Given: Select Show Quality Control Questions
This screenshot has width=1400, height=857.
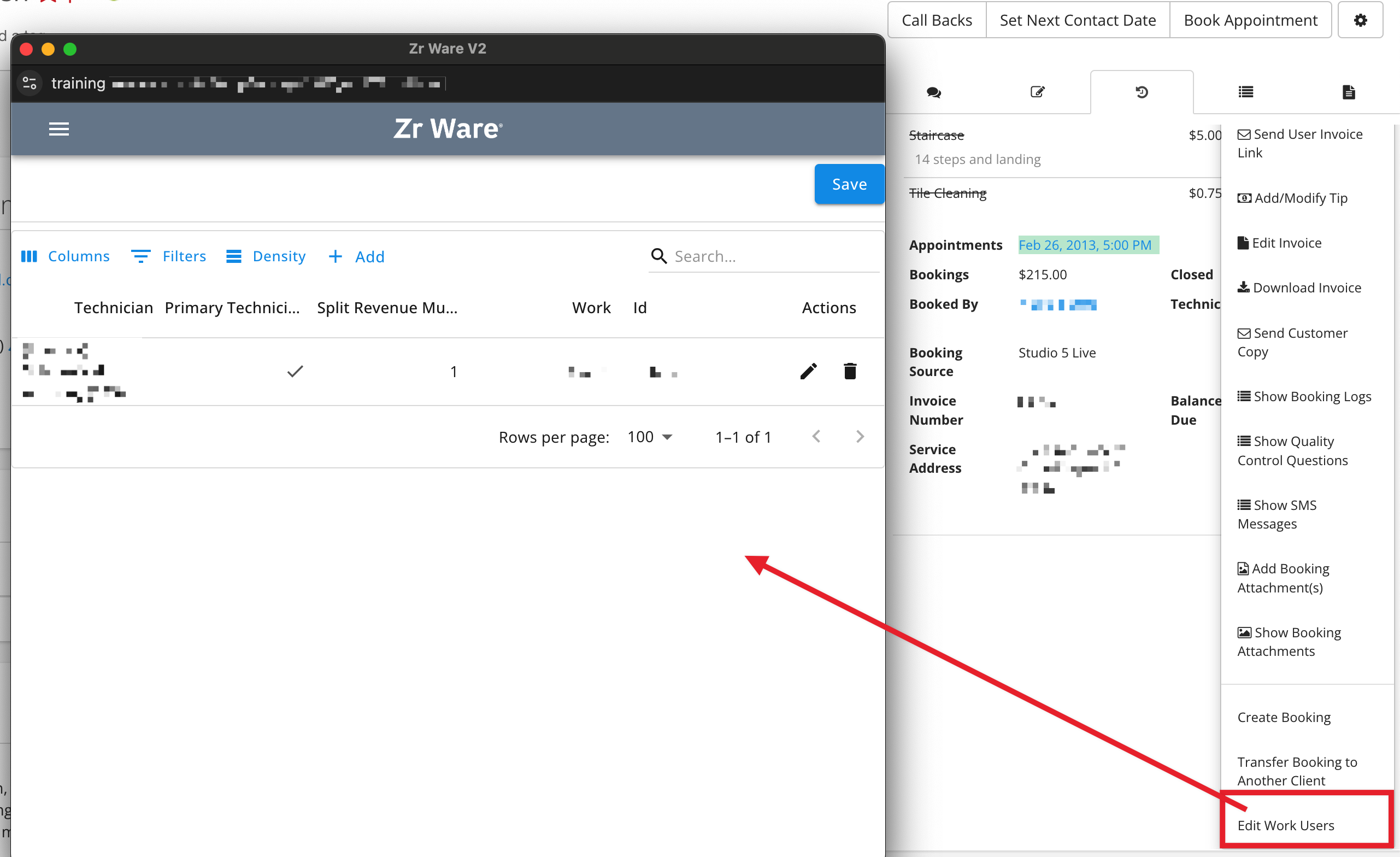Looking at the screenshot, I should click(1292, 451).
